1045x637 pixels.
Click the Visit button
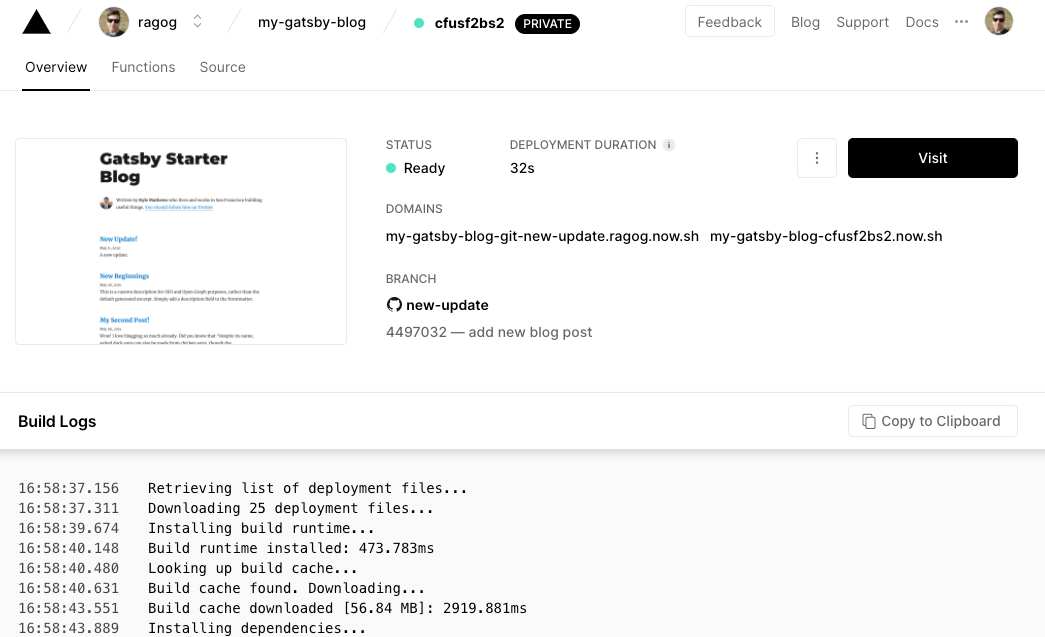[932, 158]
